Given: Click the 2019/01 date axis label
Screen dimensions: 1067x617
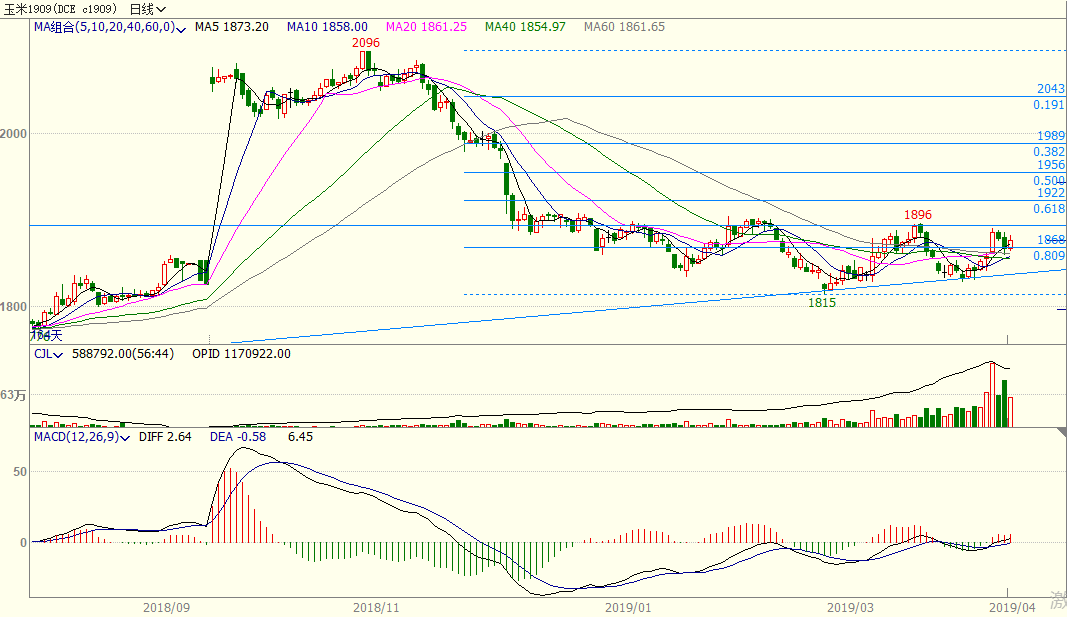Looking at the screenshot, I should point(629,607).
